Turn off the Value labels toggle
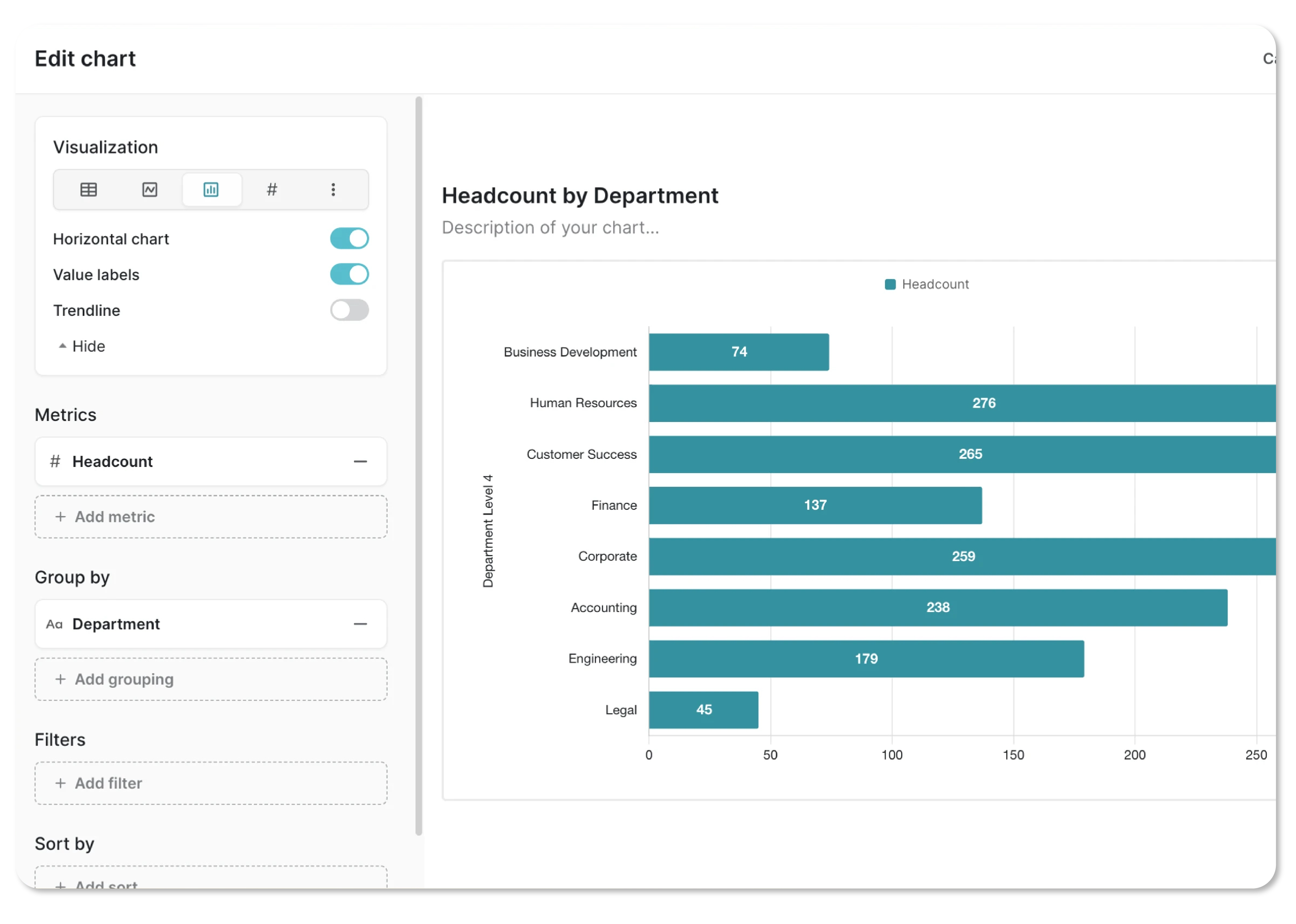 click(x=349, y=274)
